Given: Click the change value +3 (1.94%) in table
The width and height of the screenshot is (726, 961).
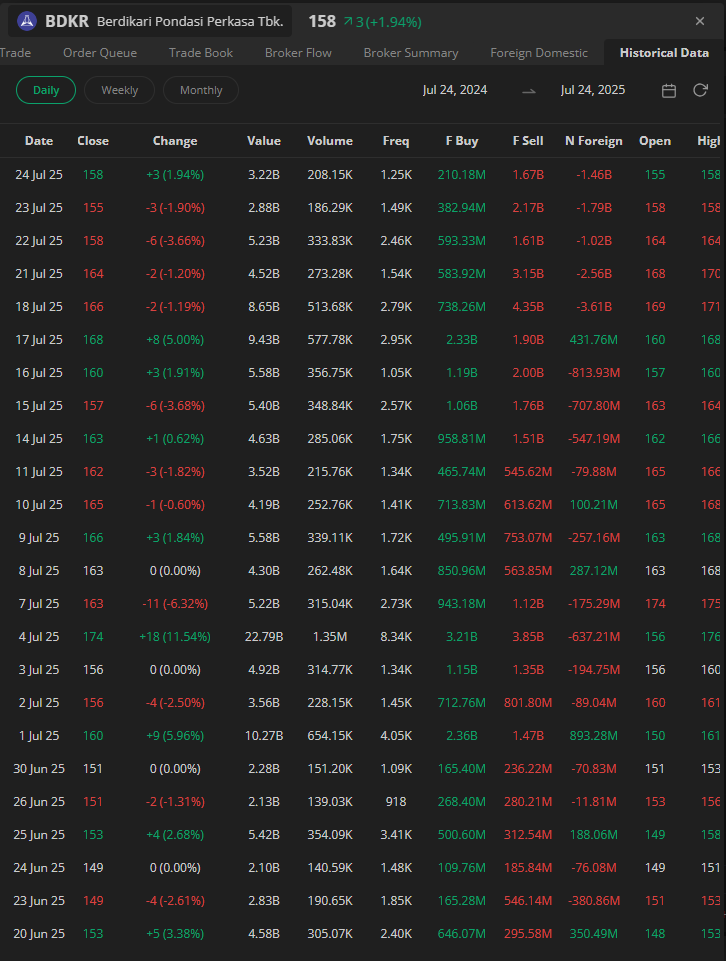Looking at the screenshot, I should click(175, 175).
